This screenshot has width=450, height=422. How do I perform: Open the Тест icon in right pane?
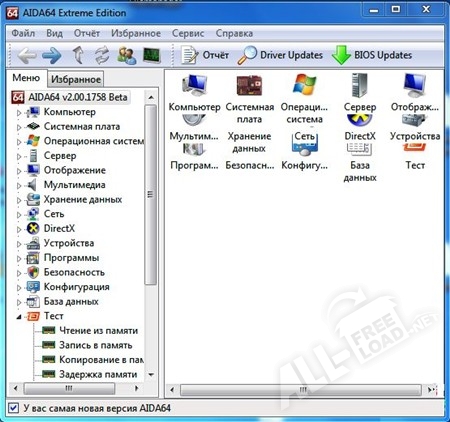tap(415, 158)
